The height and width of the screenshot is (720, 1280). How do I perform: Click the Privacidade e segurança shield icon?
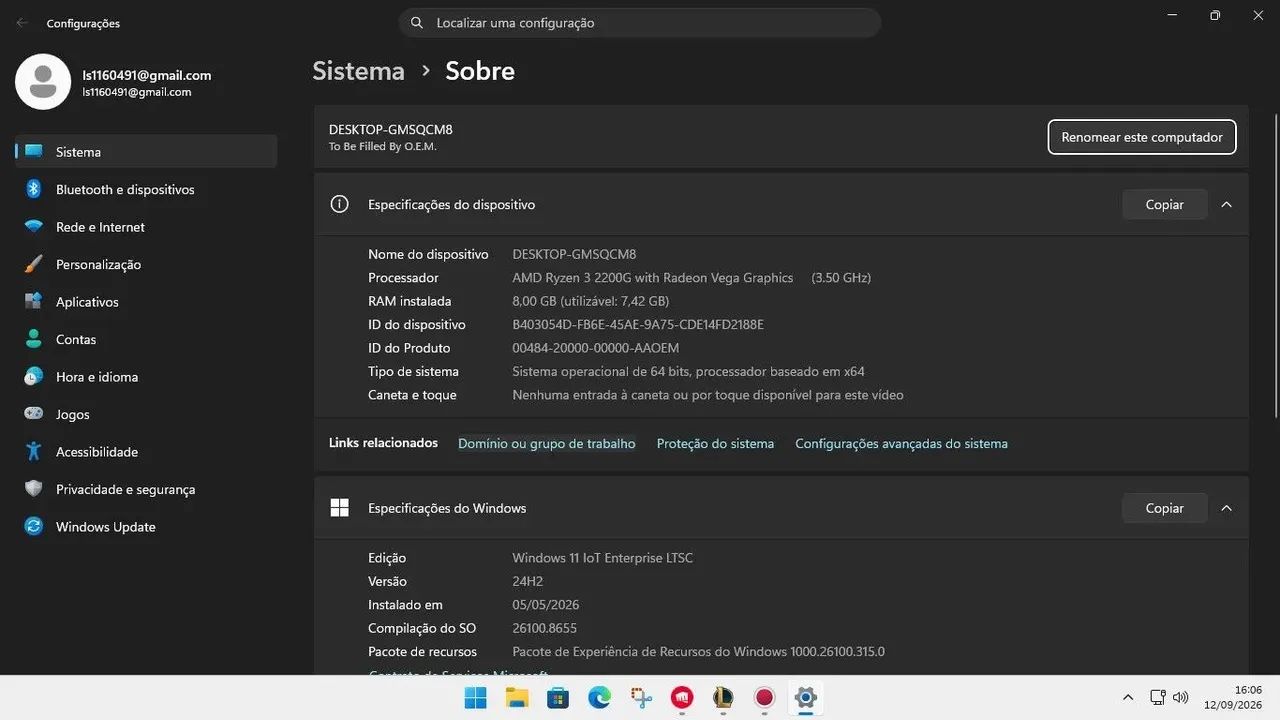point(34,489)
